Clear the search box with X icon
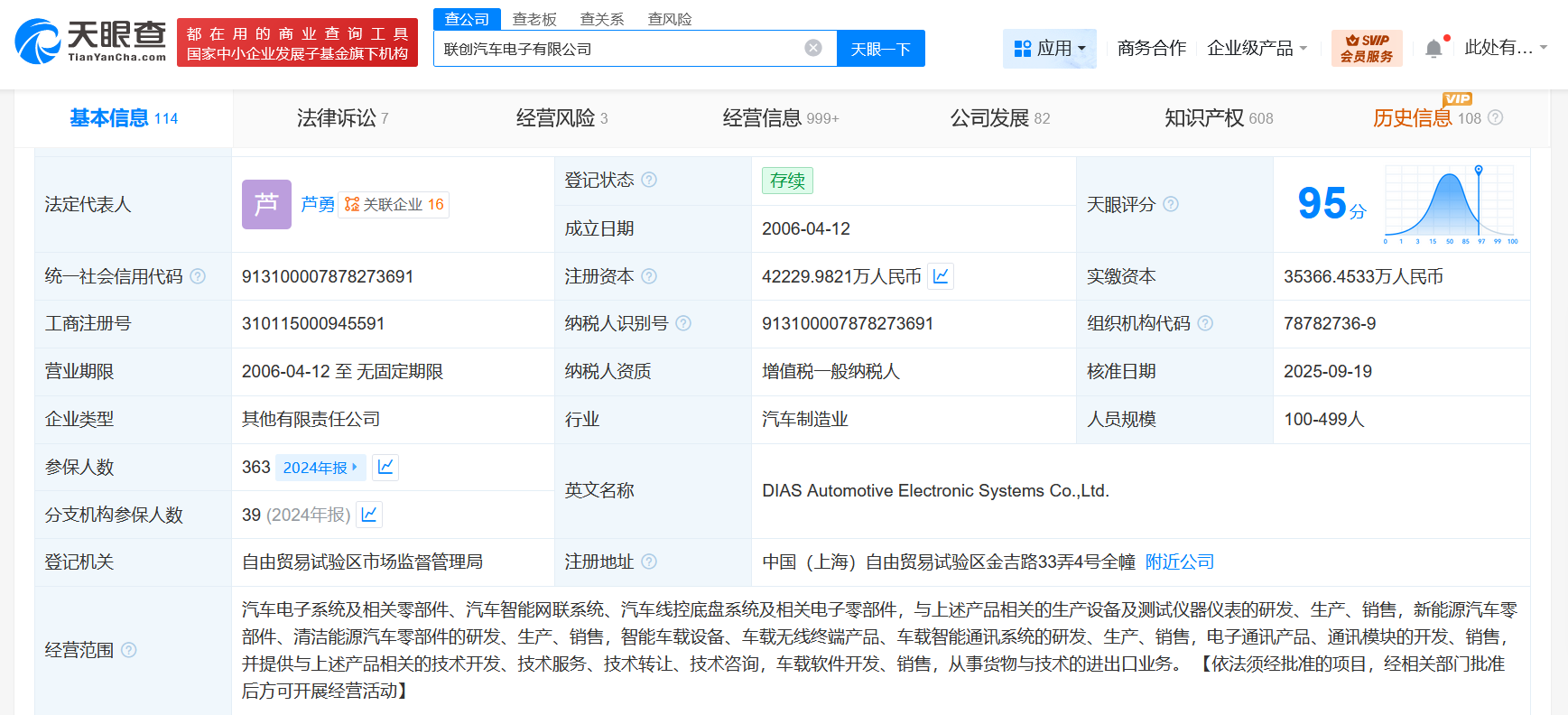The width and height of the screenshot is (1568, 715). (x=813, y=48)
